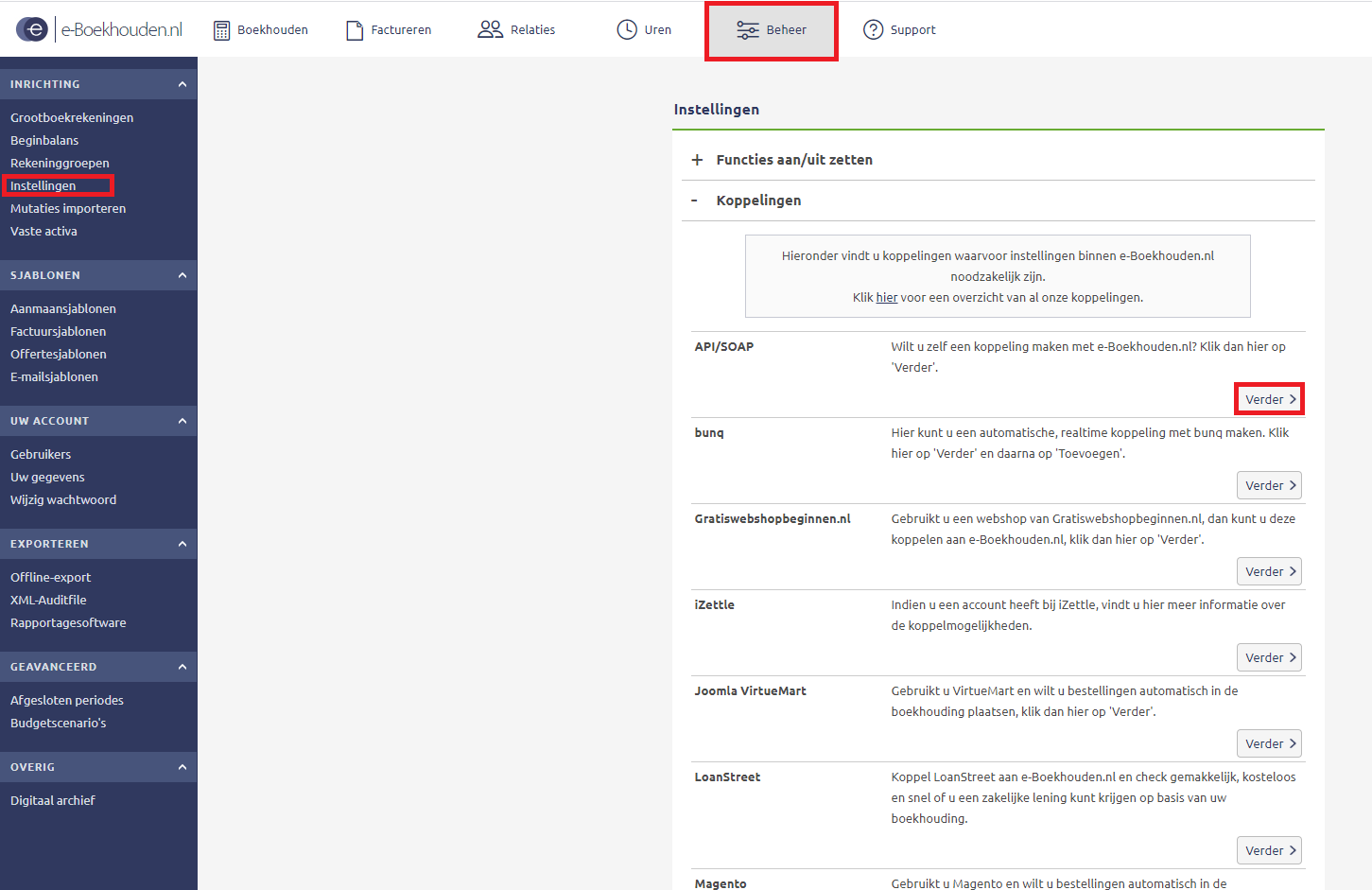Click the e-Boekhouden.nl logo icon
Screen dimensions: 1372x890
tap(32, 29)
